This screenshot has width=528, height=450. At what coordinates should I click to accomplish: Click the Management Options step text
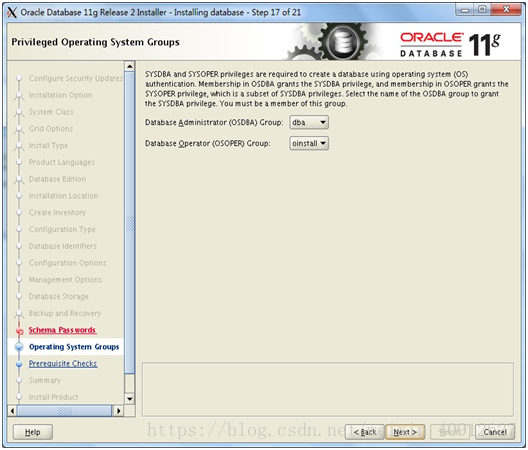click(65, 280)
